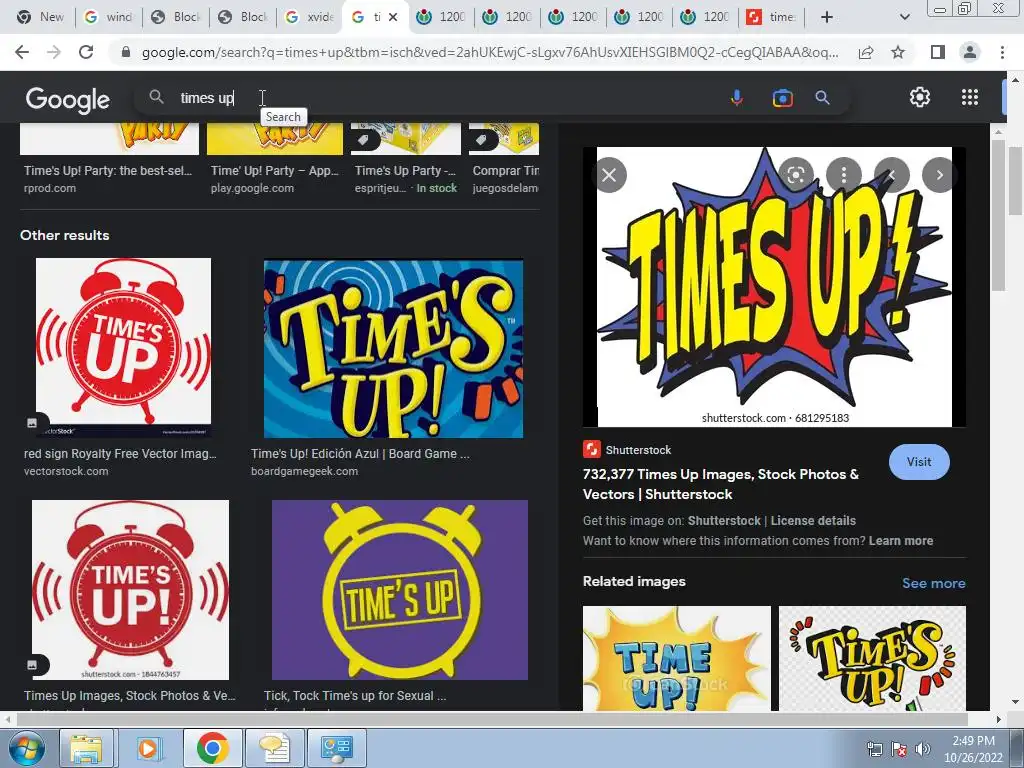
Task: Close the active 'ti' tab
Action: pos(392,17)
